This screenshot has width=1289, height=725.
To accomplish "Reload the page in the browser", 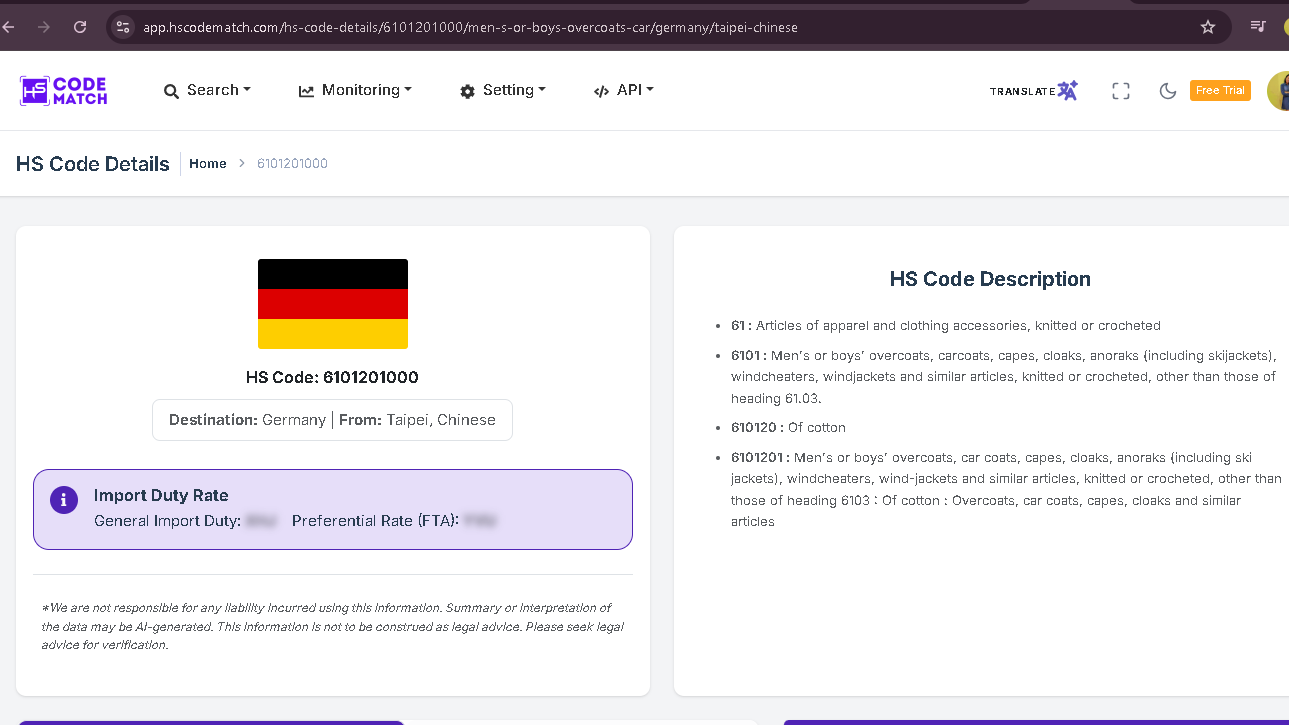I will pos(80,27).
